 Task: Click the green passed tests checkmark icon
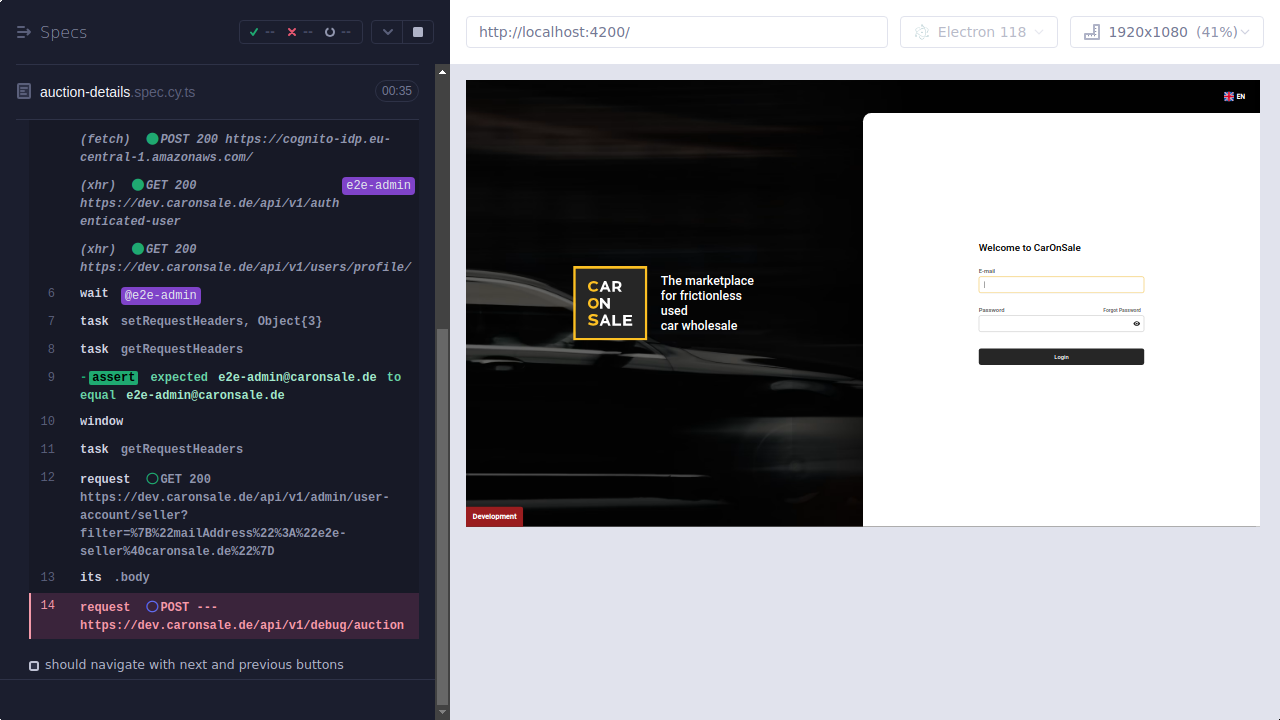pos(254,32)
